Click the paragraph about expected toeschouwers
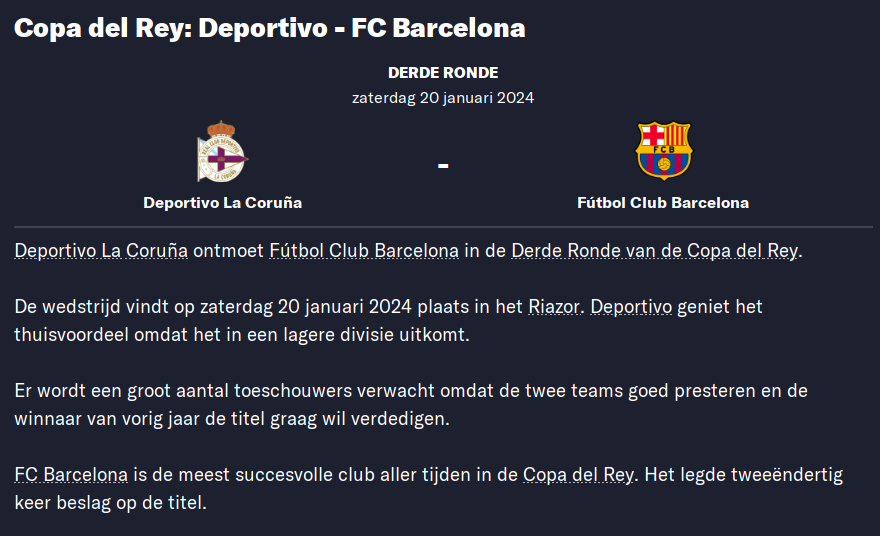 coord(411,405)
